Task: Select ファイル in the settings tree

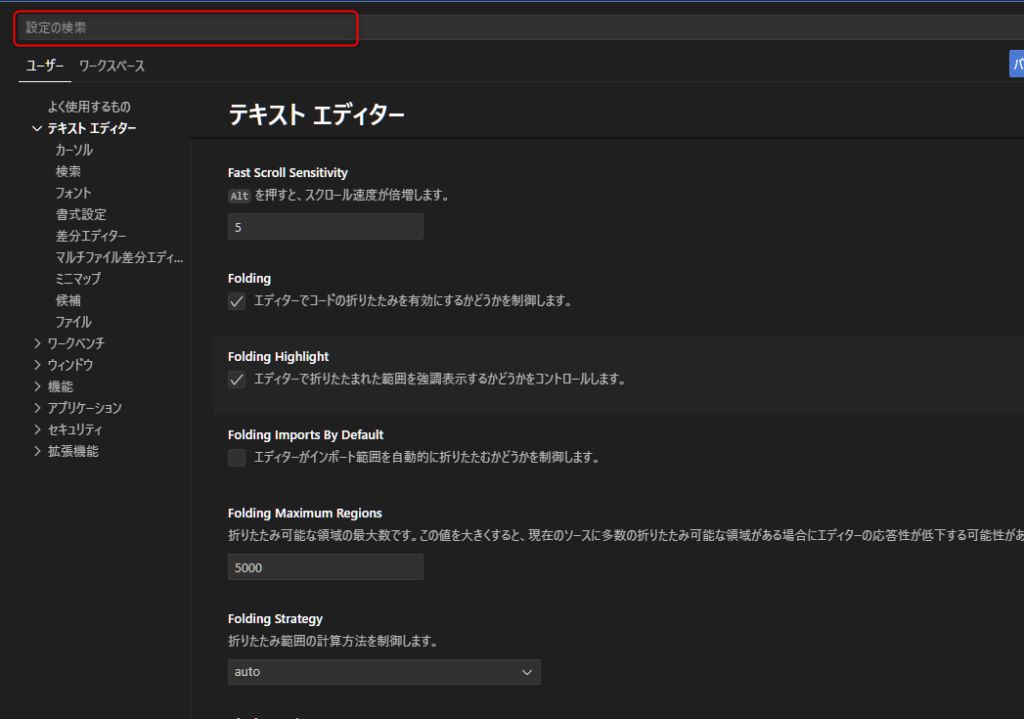Action: (x=73, y=322)
